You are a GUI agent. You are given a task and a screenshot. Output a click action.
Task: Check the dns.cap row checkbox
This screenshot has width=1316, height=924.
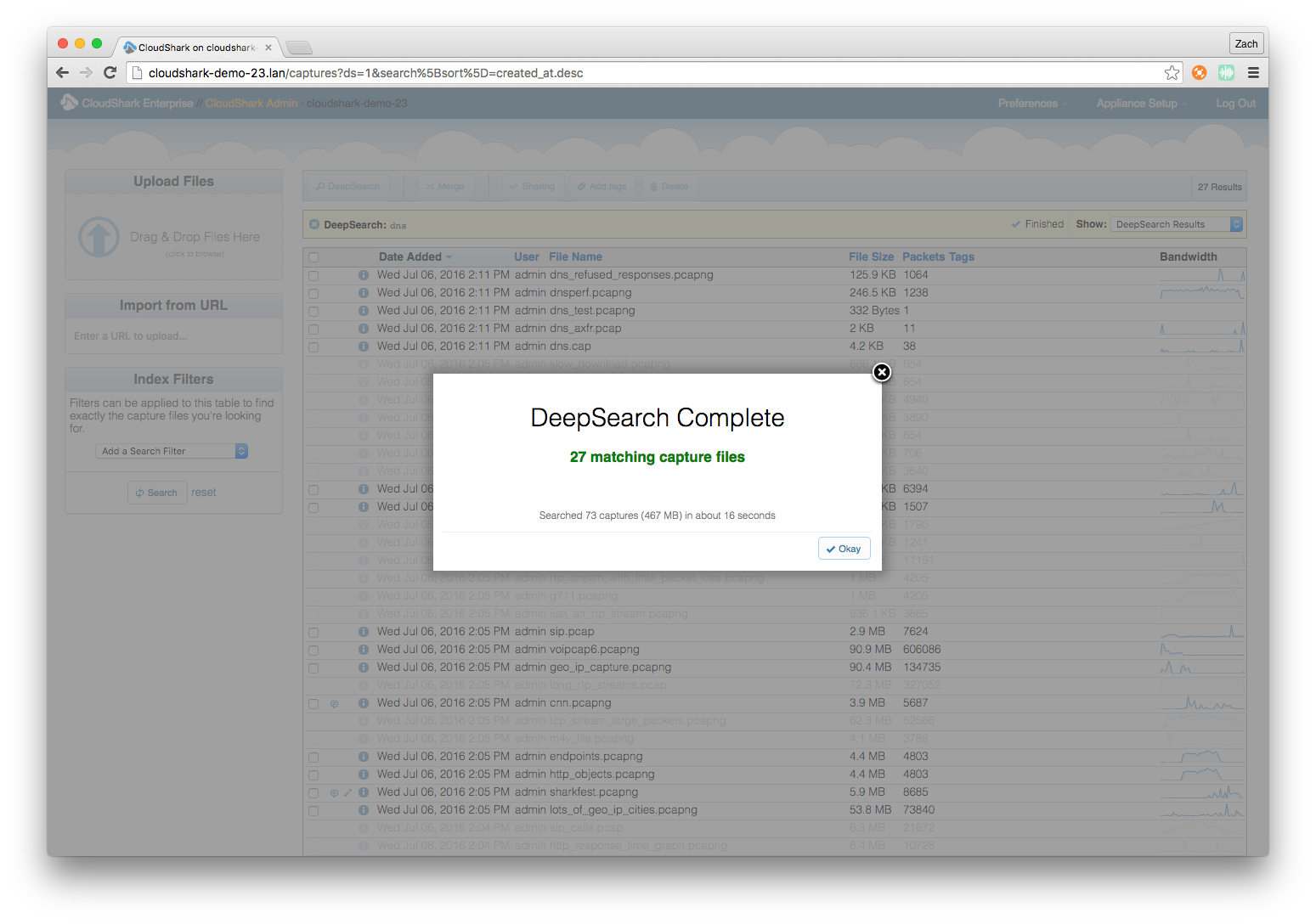[x=313, y=347]
